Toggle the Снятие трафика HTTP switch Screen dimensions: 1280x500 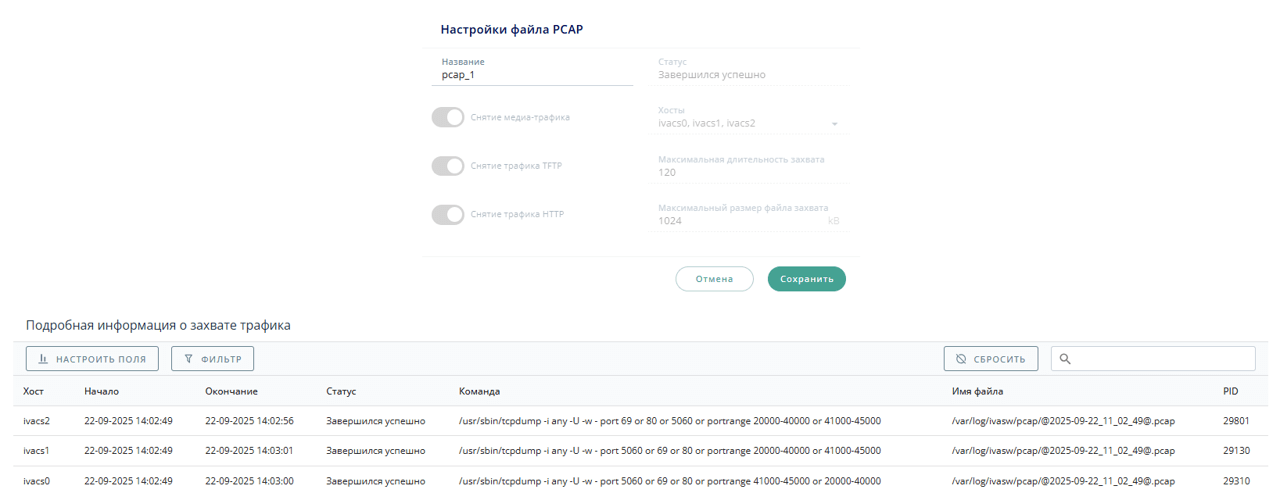[x=448, y=214]
